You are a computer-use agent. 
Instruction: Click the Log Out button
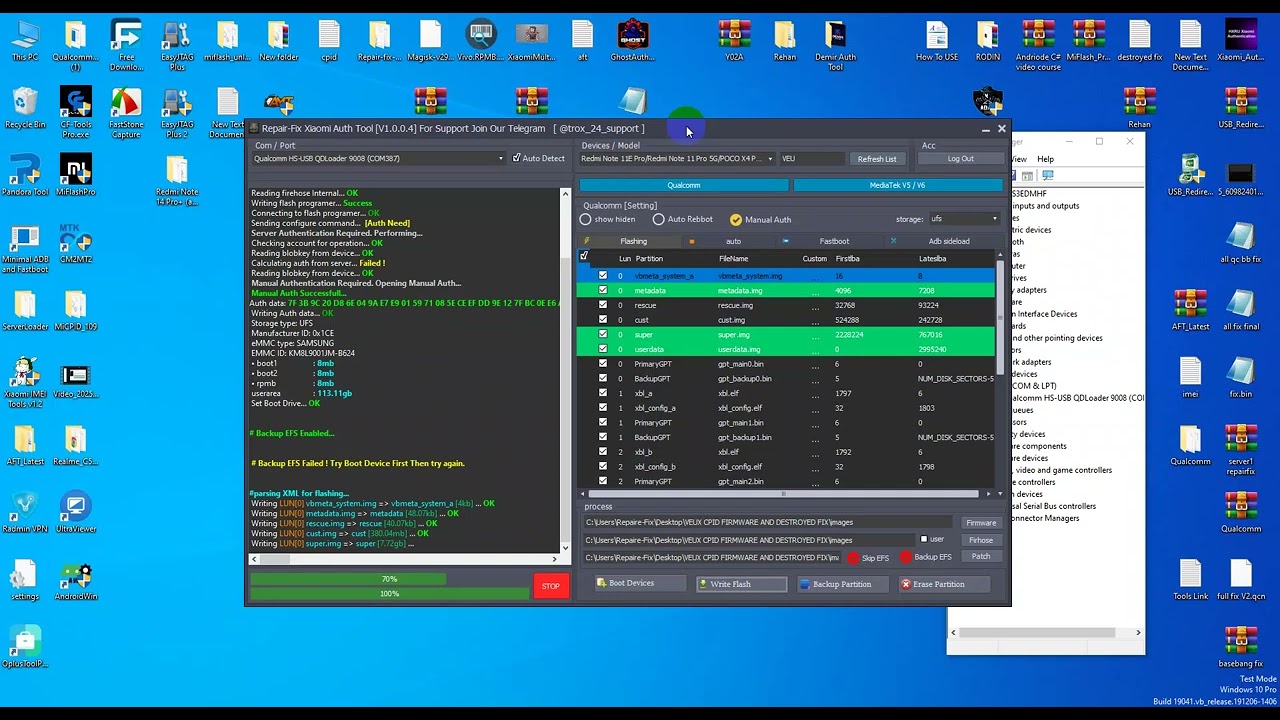click(x=960, y=159)
